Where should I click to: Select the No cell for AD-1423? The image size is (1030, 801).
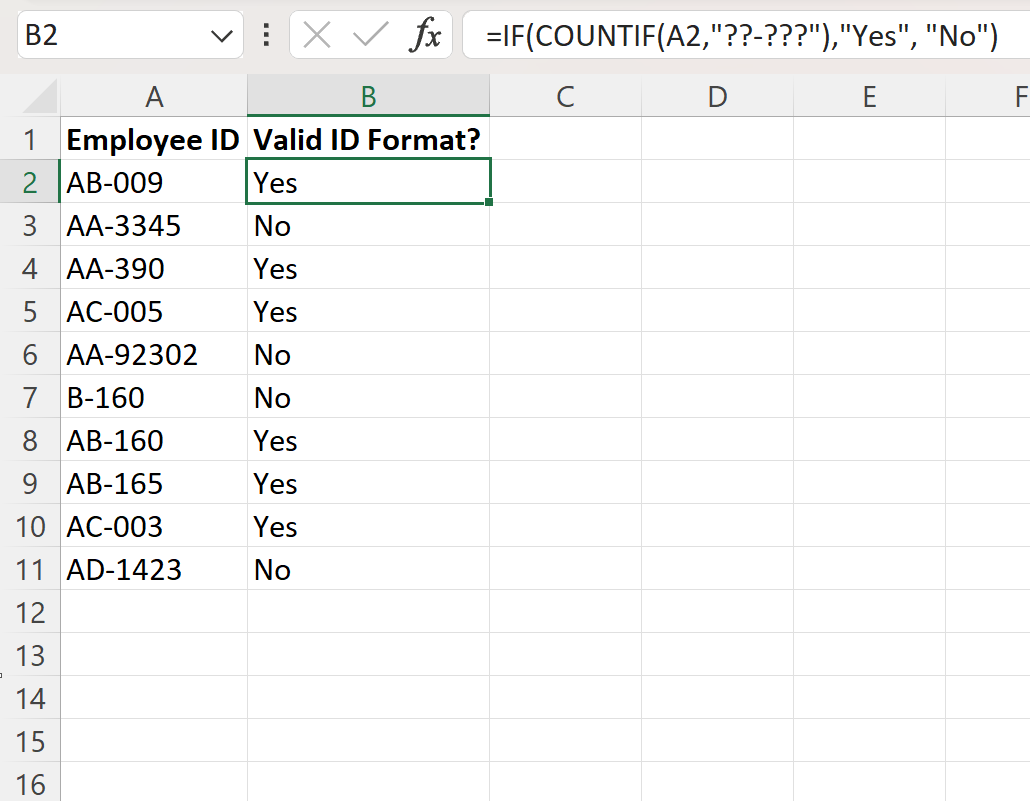369,570
